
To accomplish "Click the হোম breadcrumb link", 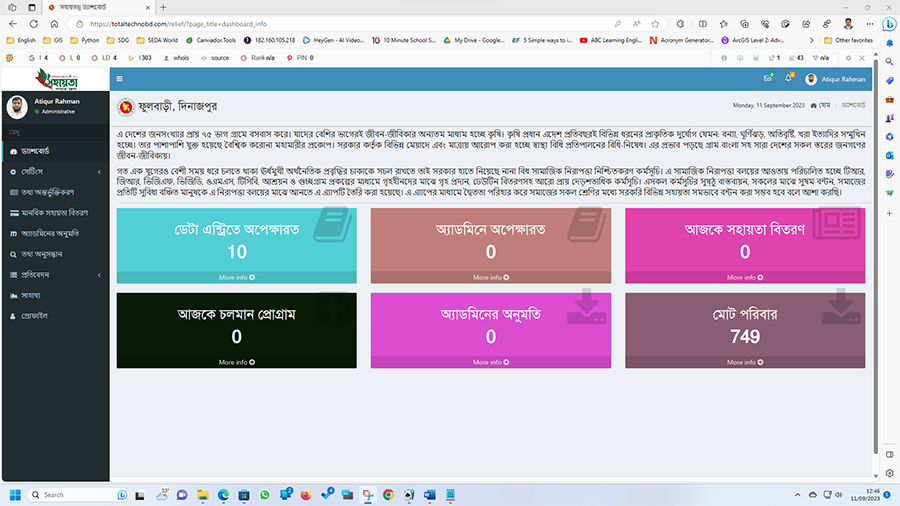I will point(821,105).
